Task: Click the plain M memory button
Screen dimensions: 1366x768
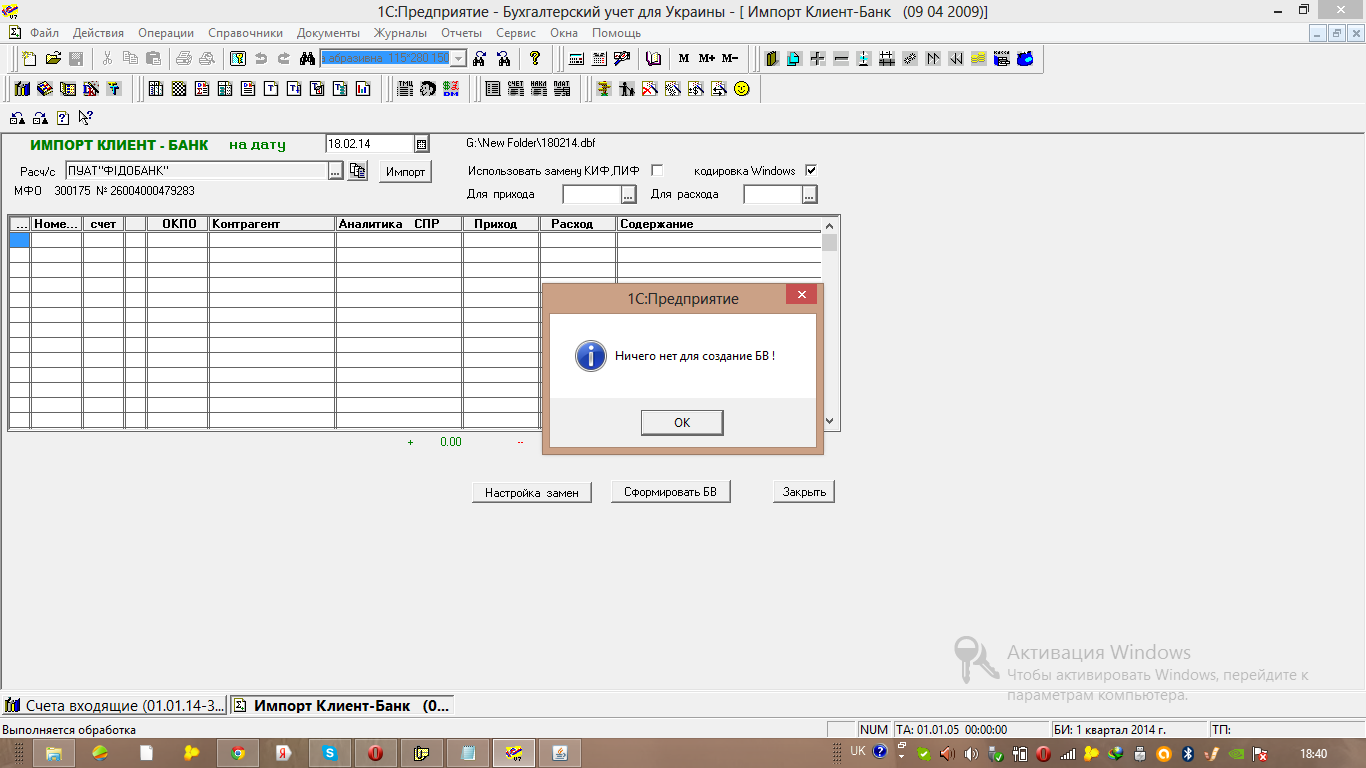Action: pos(684,58)
